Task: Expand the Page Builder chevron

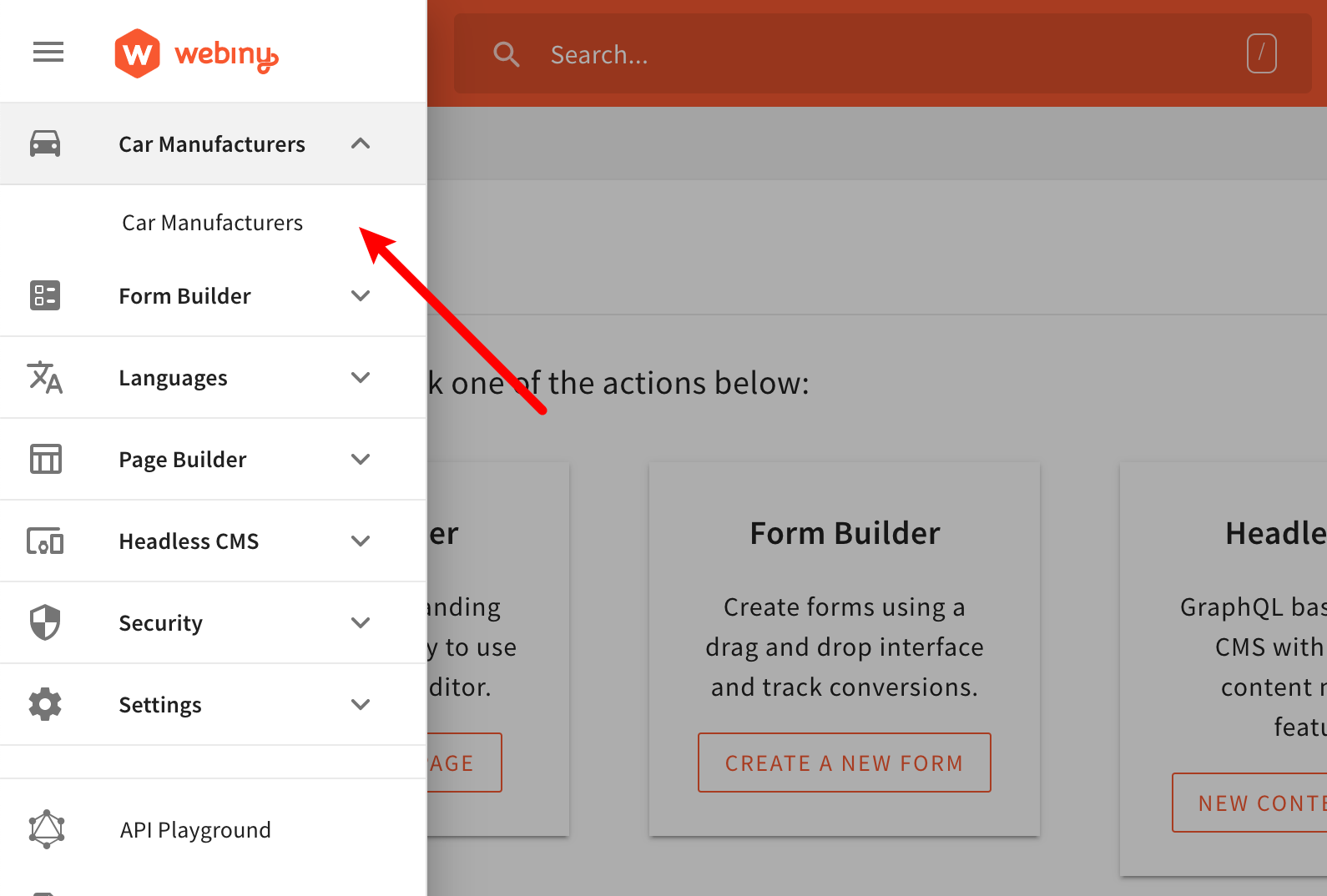Action: [361, 459]
